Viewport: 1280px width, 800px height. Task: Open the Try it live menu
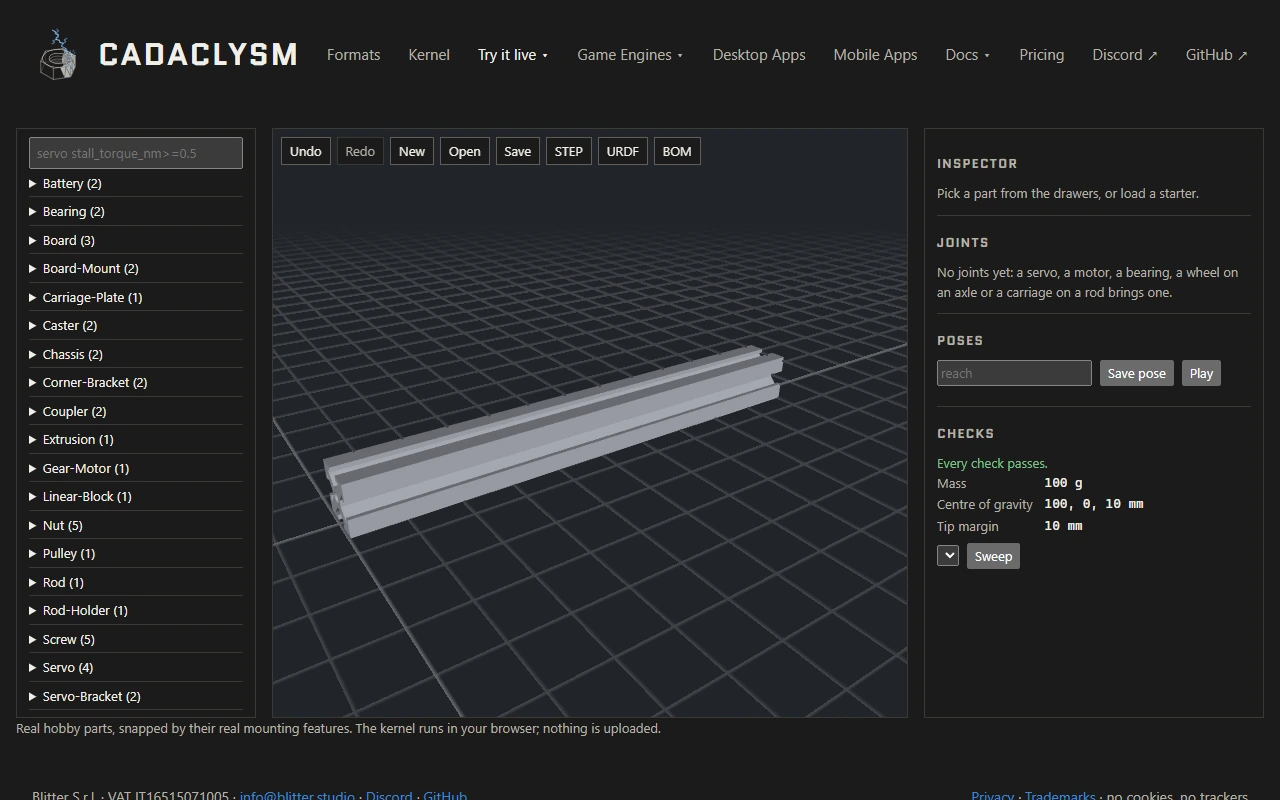pos(513,55)
